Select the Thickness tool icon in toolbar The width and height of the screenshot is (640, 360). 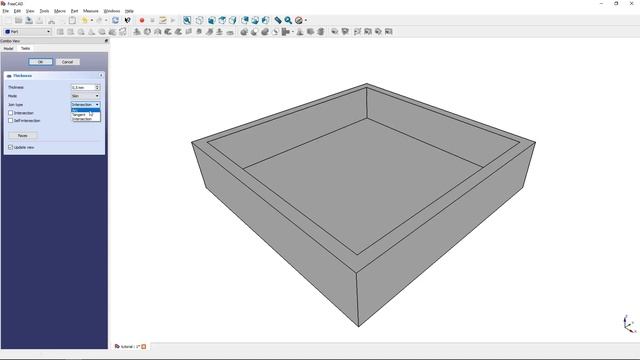point(230,31)
